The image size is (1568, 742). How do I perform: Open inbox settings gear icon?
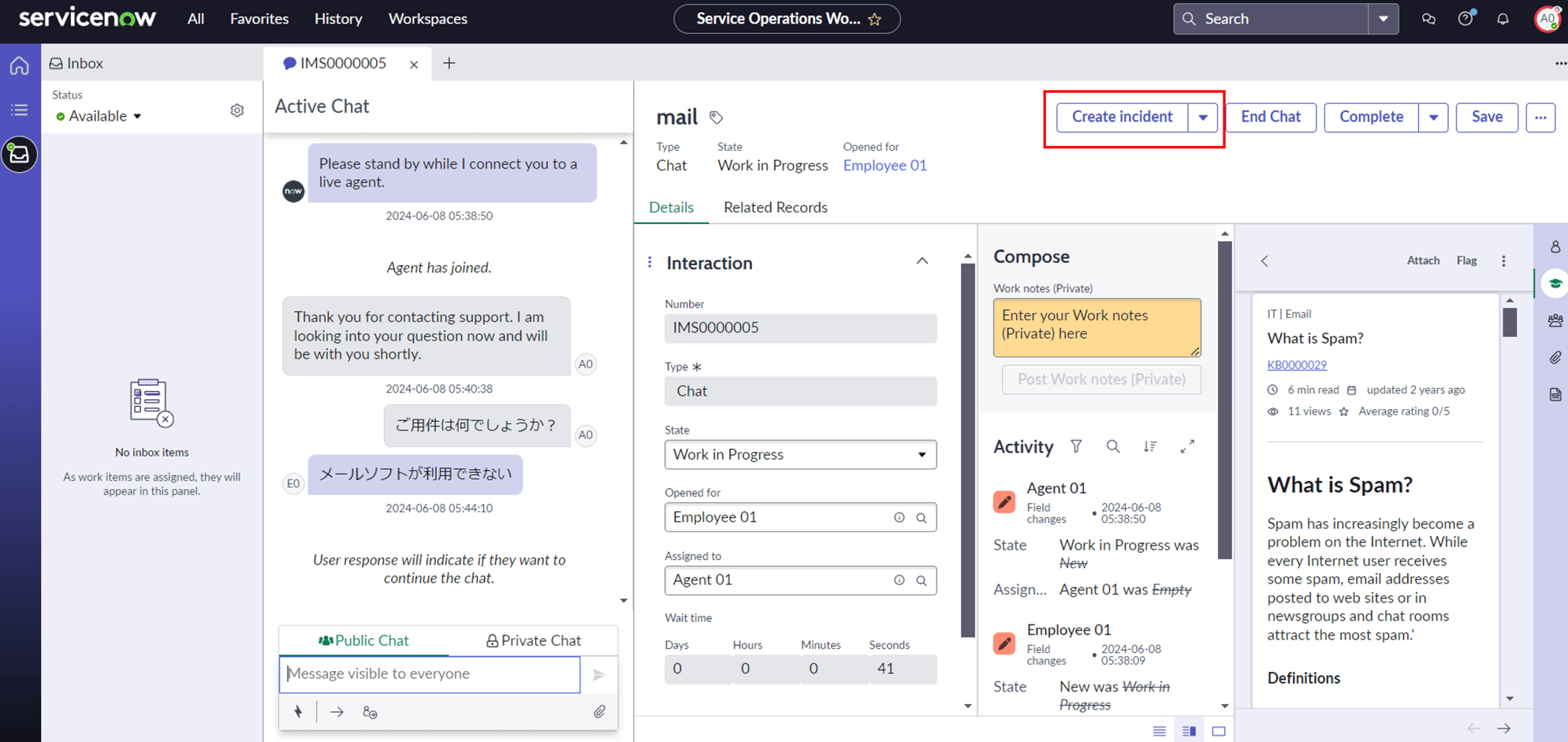pos(237,110)
